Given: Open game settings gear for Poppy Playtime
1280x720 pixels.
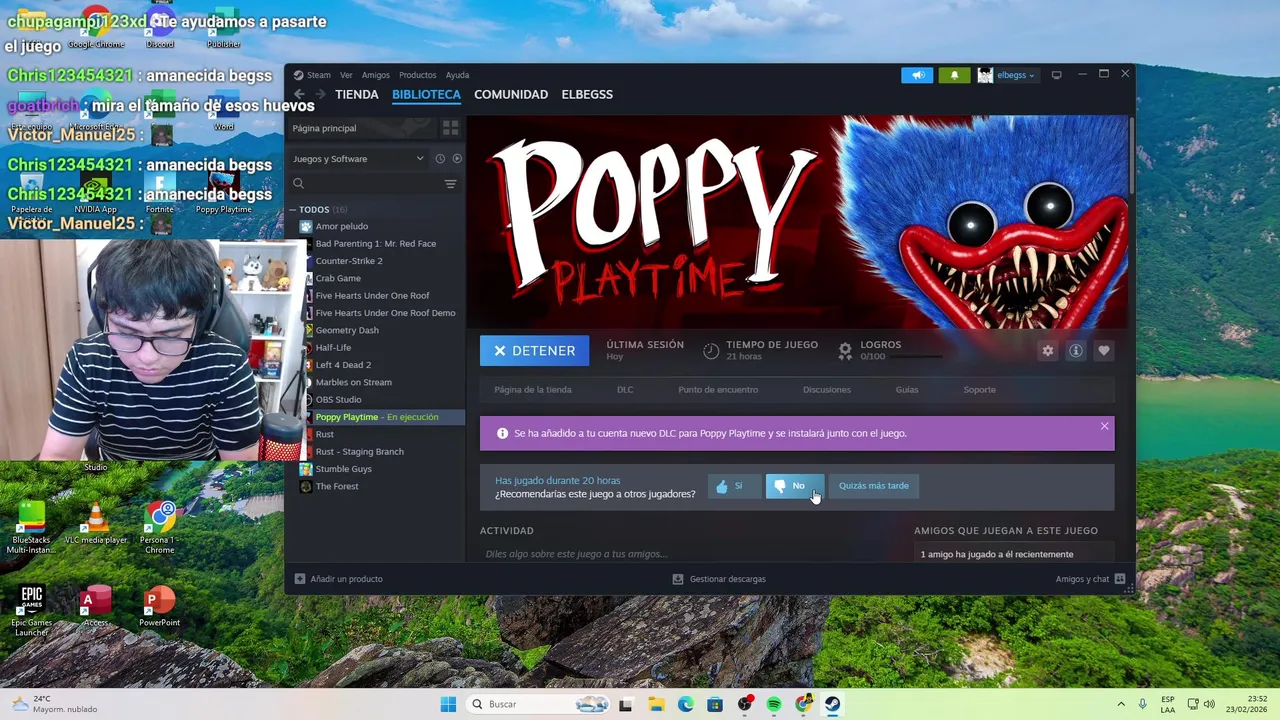Looking at the screenshot, I should point(1047,351).
